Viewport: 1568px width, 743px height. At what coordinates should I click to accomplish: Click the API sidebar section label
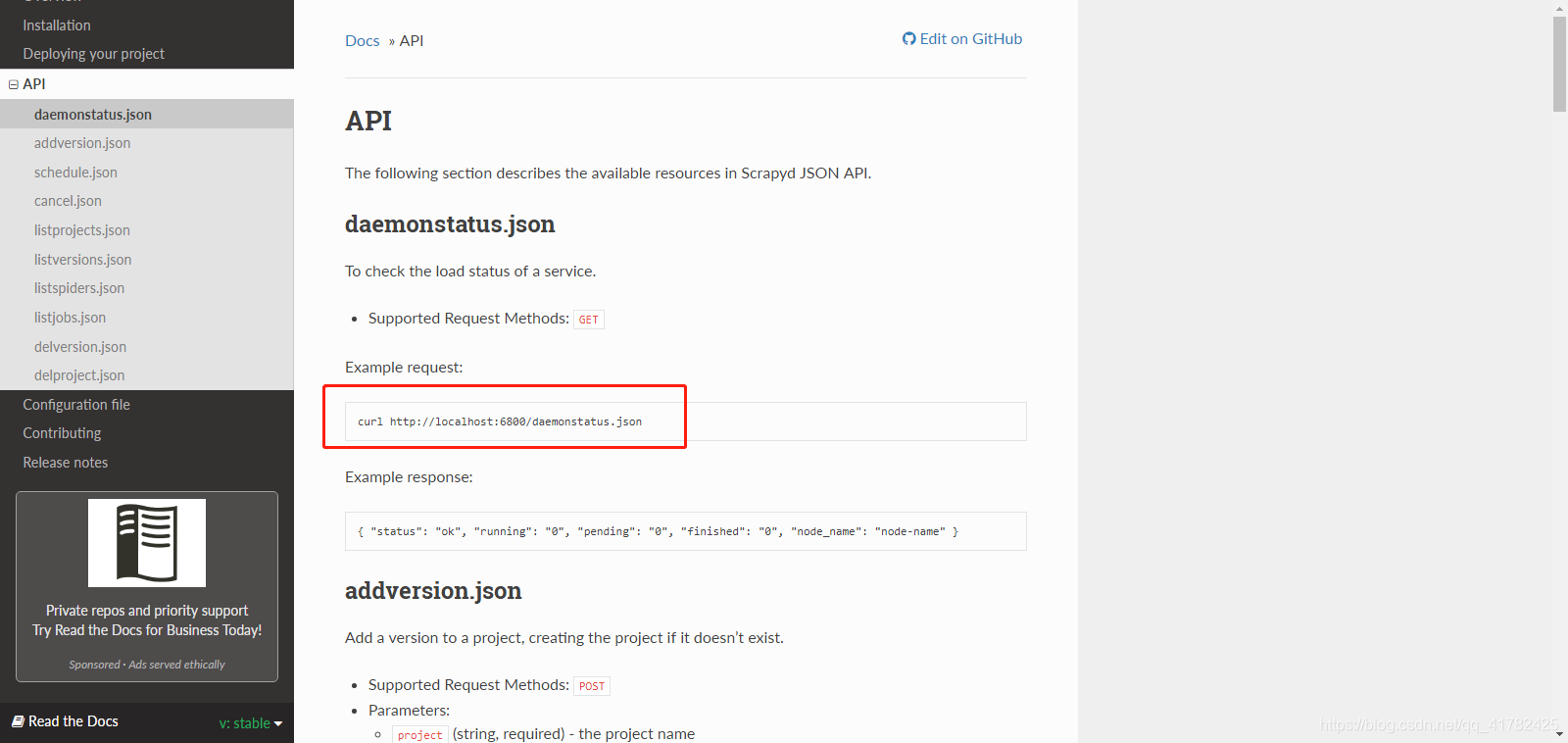point(34,84)
